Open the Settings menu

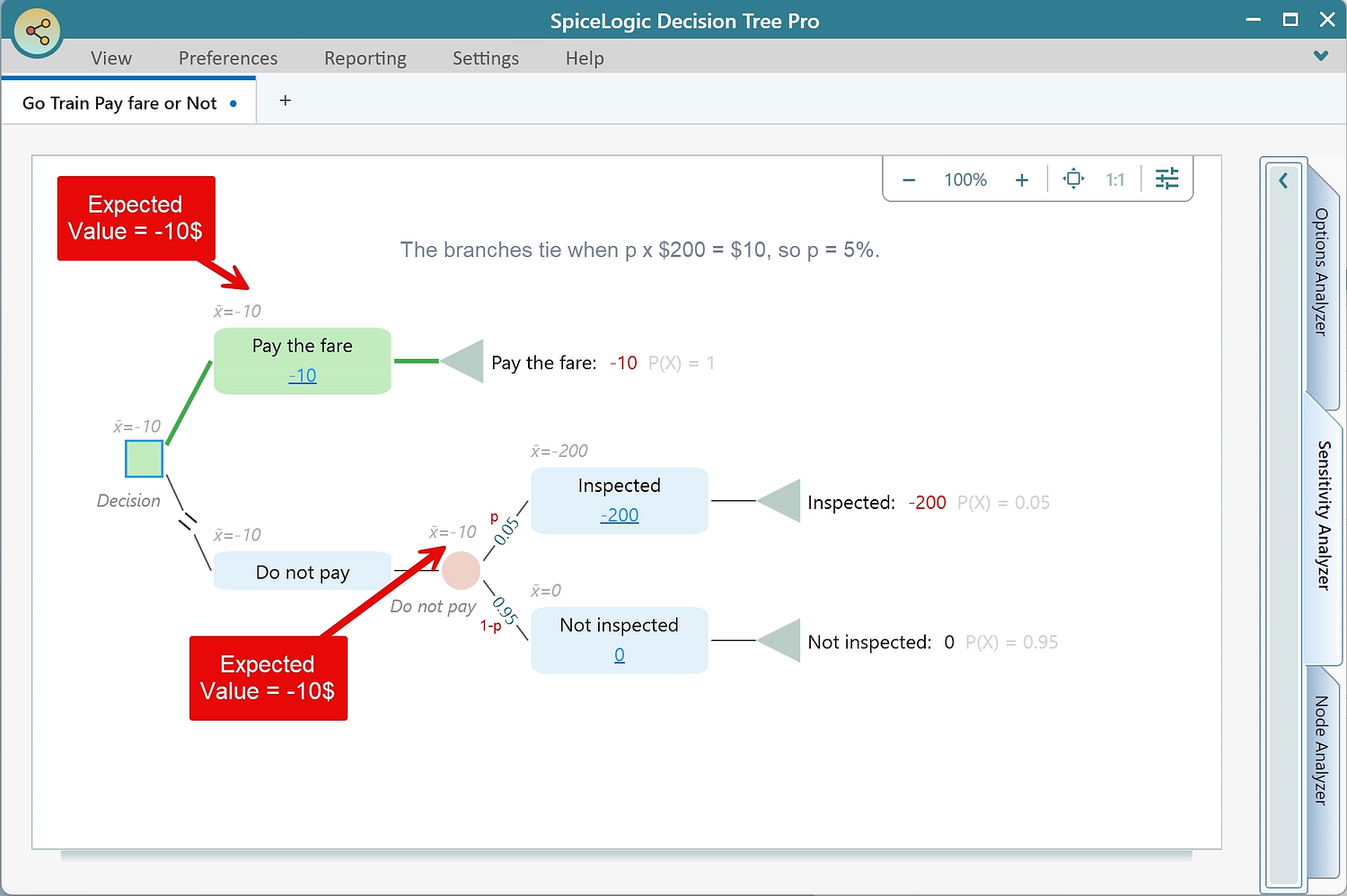pyautogui.click(x=486, y=58)
